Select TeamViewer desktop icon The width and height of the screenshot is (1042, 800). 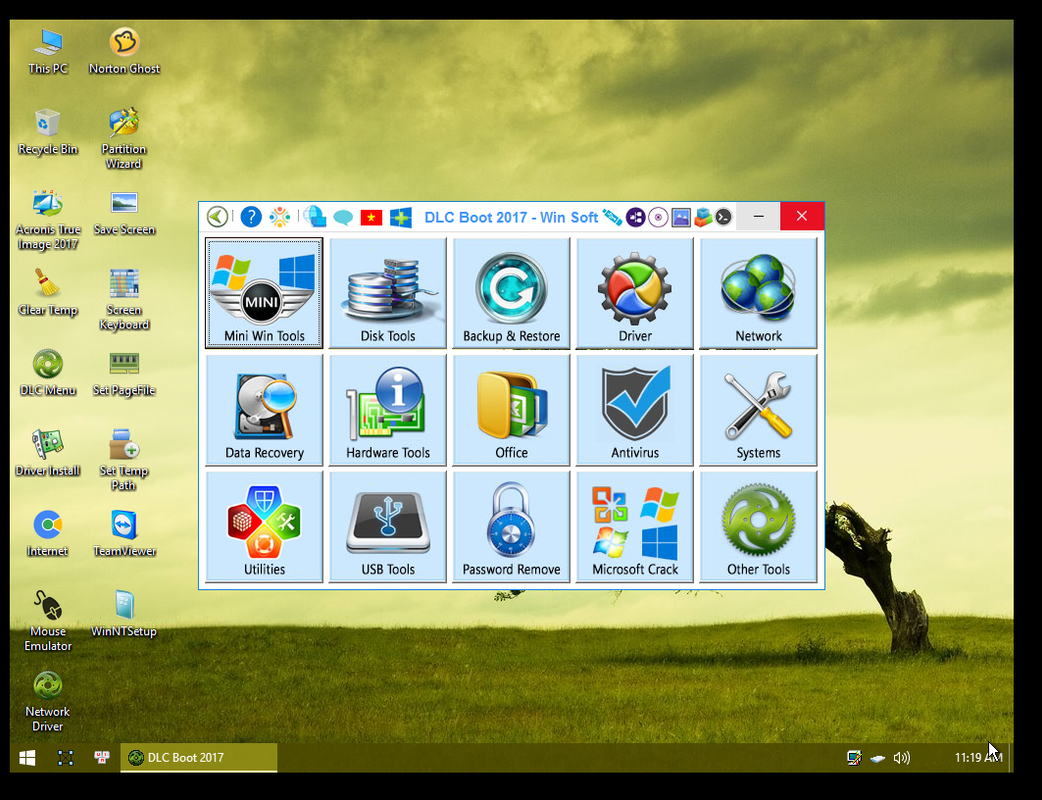pos(124,534)
